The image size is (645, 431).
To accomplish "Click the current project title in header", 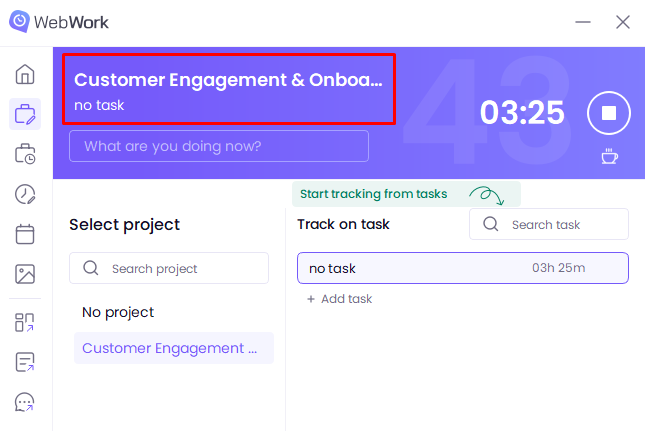I will pos(228,81).
